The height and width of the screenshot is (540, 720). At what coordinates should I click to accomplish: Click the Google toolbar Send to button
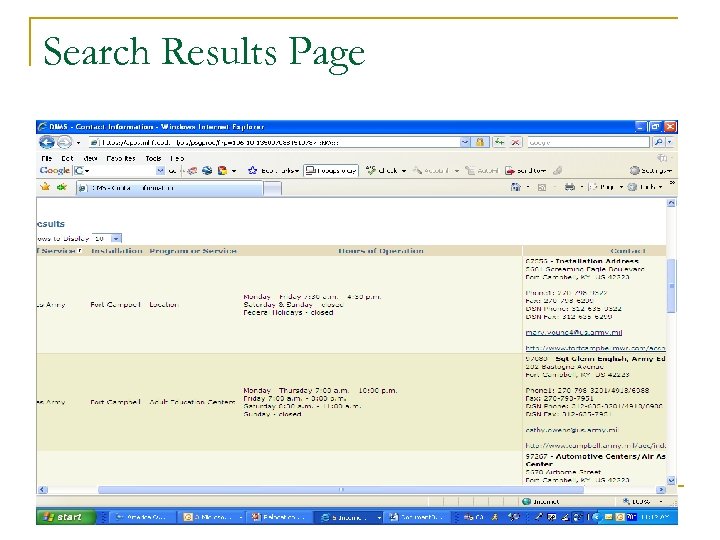[526, 171]
